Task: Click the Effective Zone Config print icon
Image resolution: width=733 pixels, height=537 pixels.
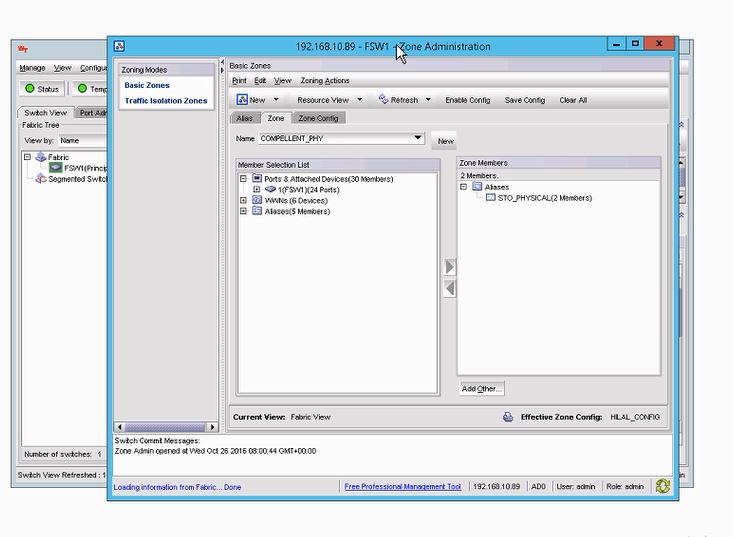Action: (x=508, y=416)
